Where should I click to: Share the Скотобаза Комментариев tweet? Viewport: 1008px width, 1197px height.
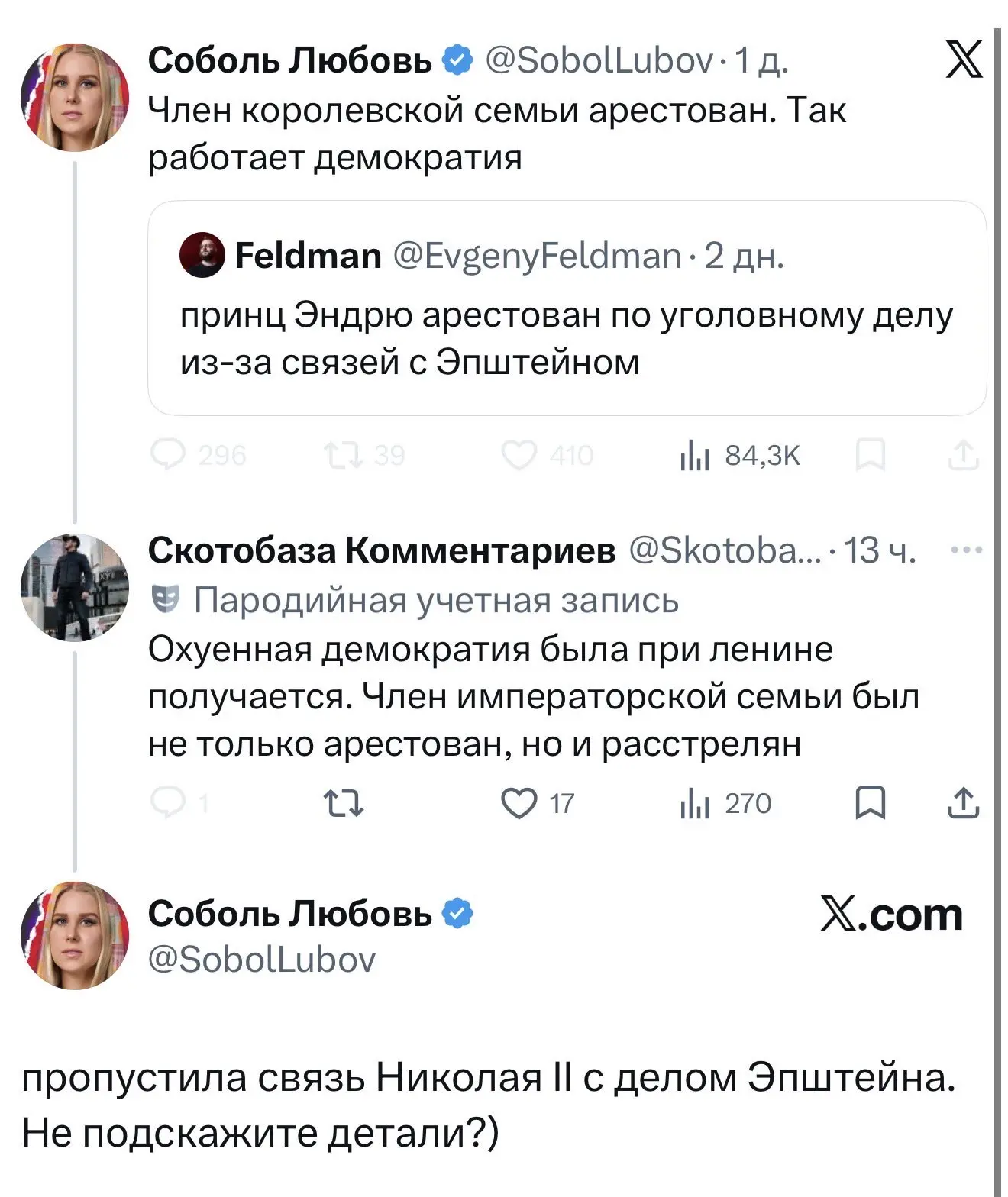pyautogui.click(x=964, y=803)
